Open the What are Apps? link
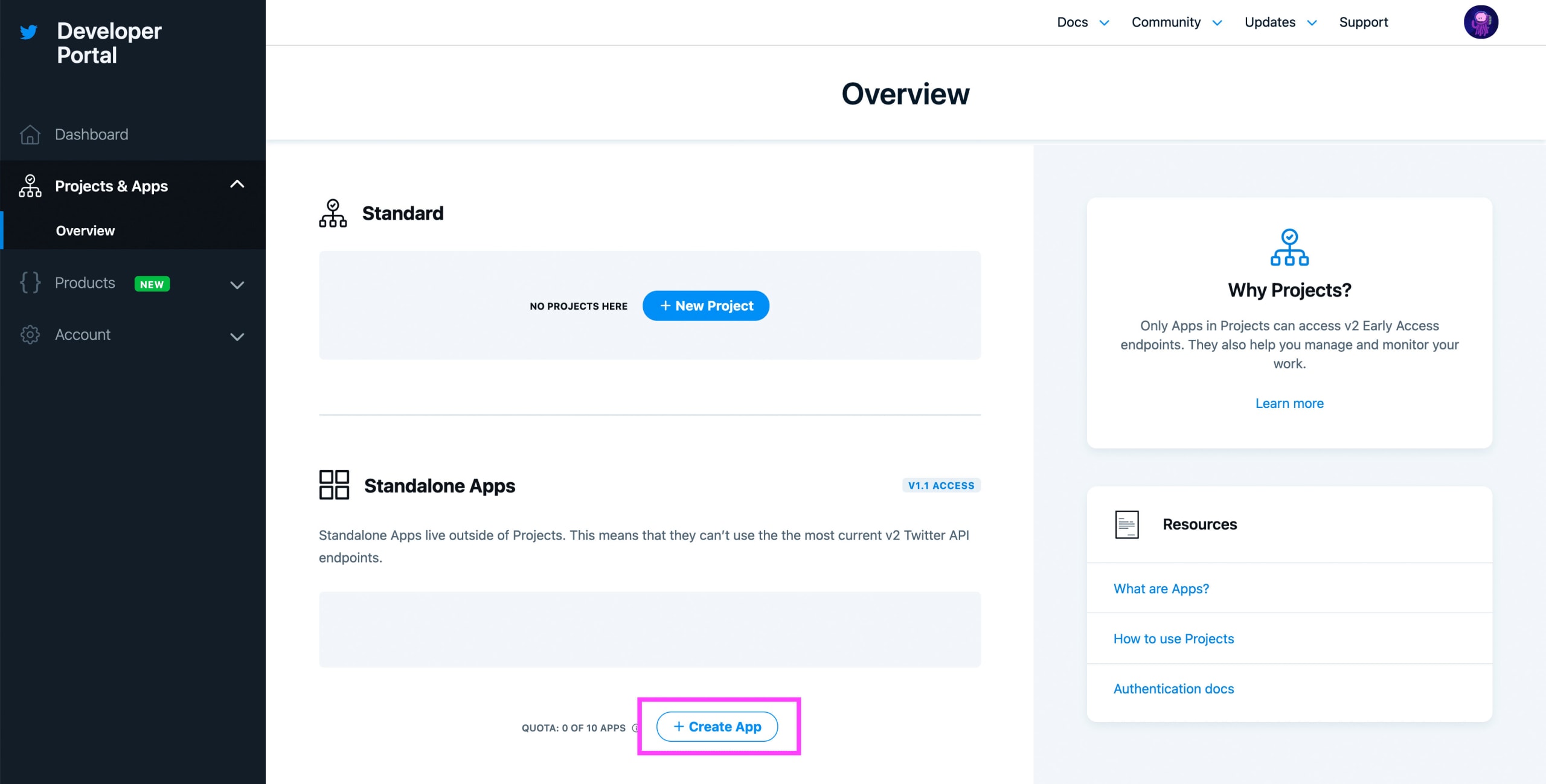Image resolution: width=1546 pixels, height=784 pixels. coord(1161,588)
